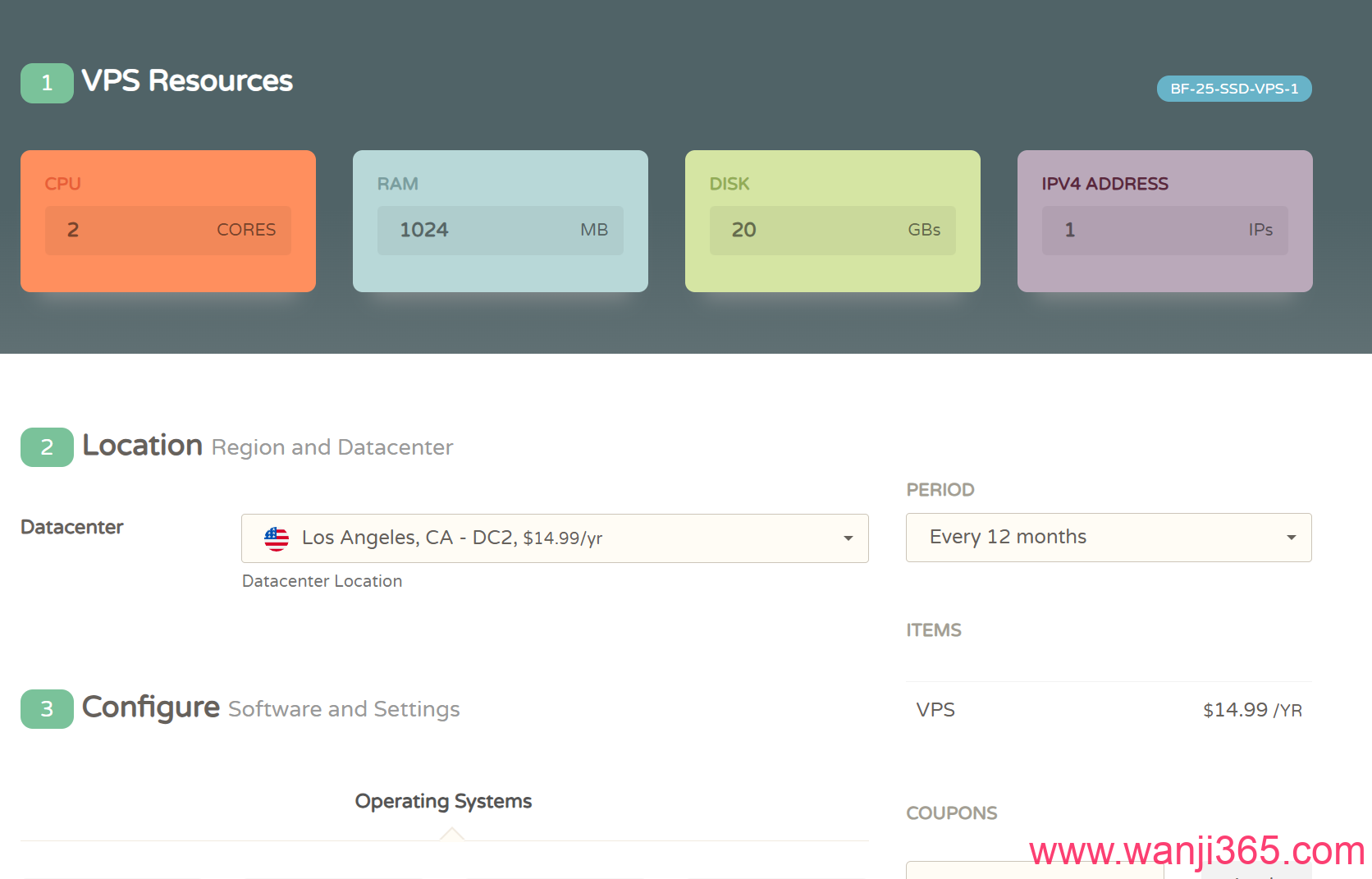Click the US flag in Datacenter selector
The width and height of the screenshot is (1372, 879).
tap(277, 538)
